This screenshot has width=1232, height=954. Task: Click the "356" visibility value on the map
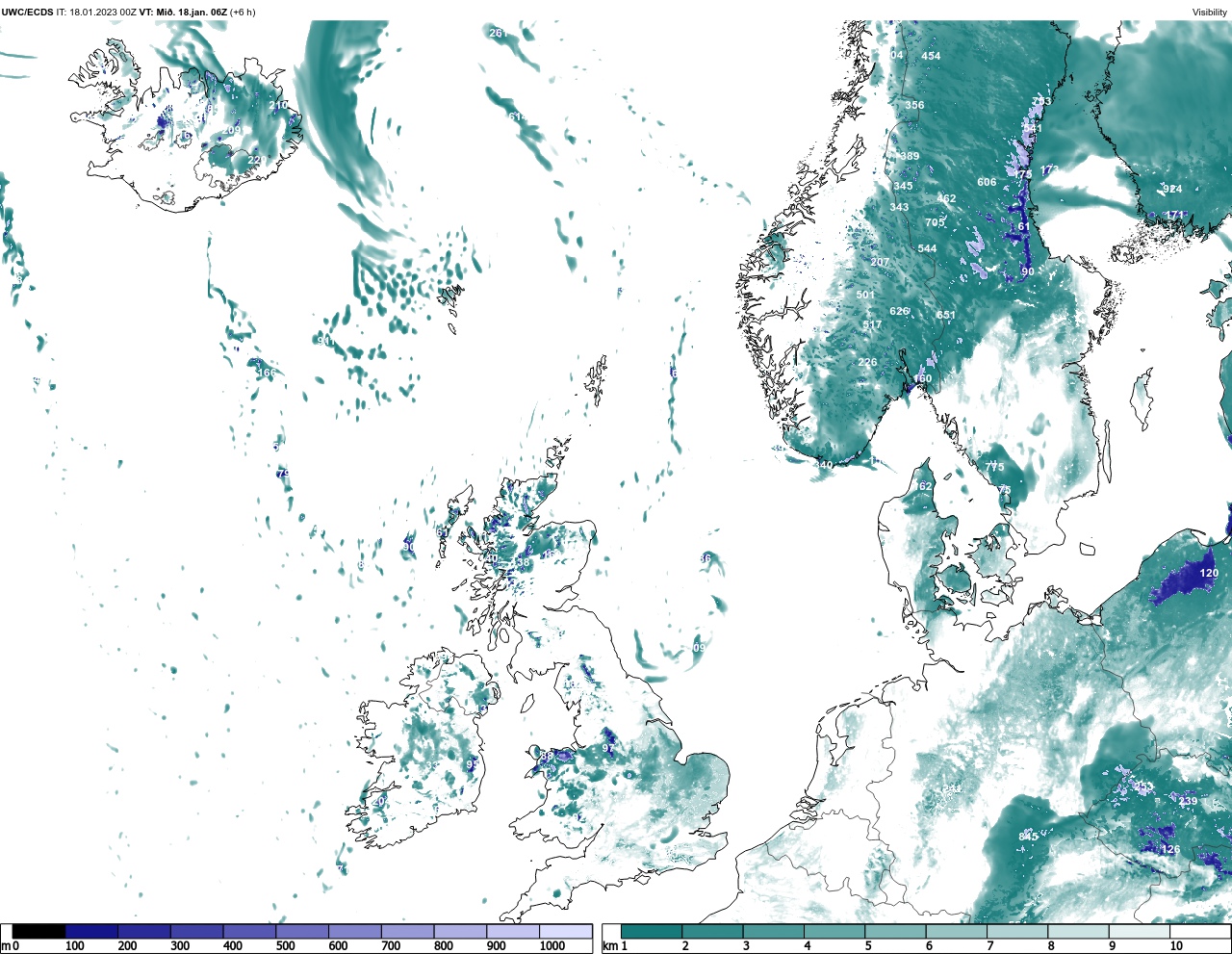[x=914, y=105]
